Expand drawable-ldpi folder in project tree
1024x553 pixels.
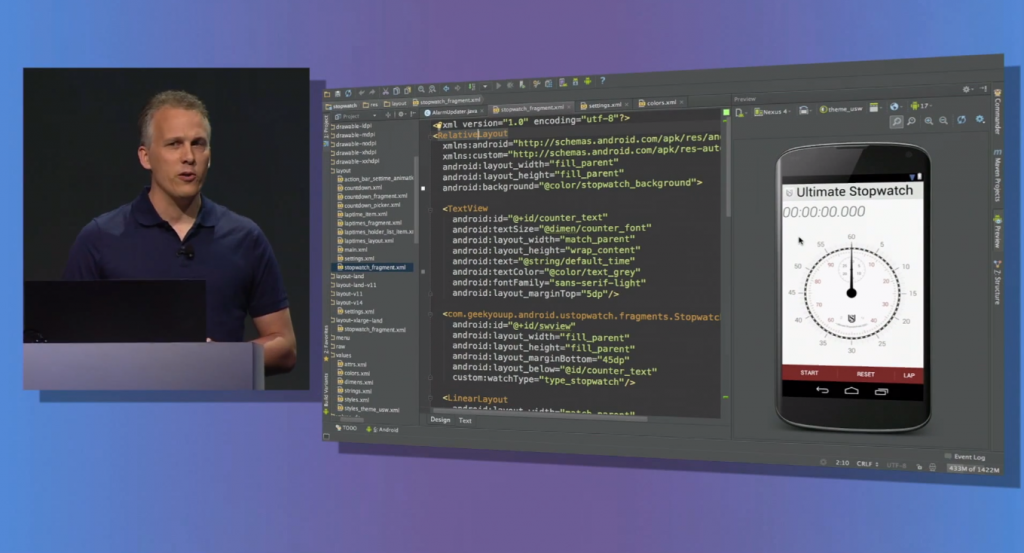click(x=353, y=126)
